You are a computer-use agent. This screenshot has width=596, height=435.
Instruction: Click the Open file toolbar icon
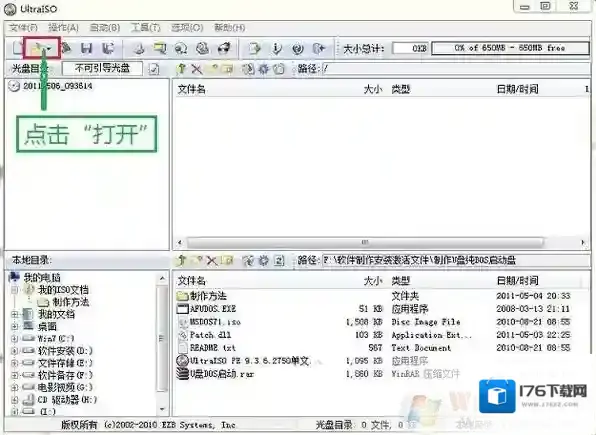click(x=36, y=48)
